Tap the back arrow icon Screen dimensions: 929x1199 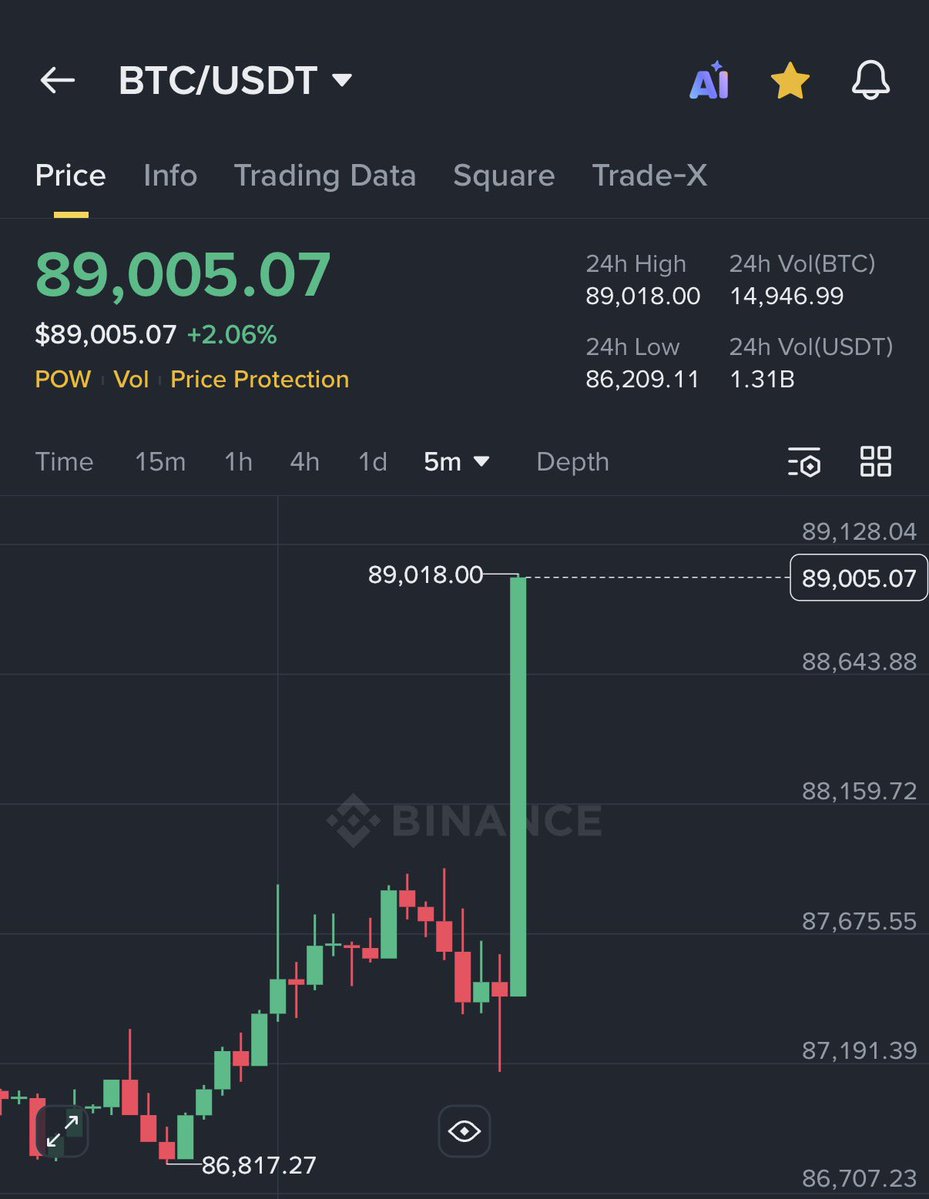click(x=57, y=81)
